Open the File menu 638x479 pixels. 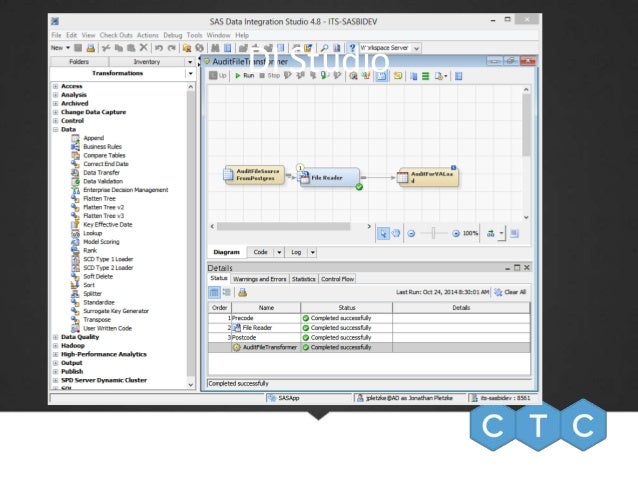56,35
